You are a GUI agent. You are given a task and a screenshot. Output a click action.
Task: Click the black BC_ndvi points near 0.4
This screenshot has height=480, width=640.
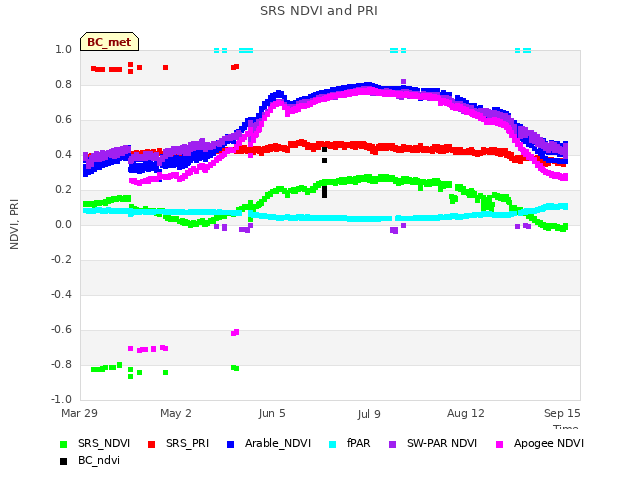(x=324, y=155)
